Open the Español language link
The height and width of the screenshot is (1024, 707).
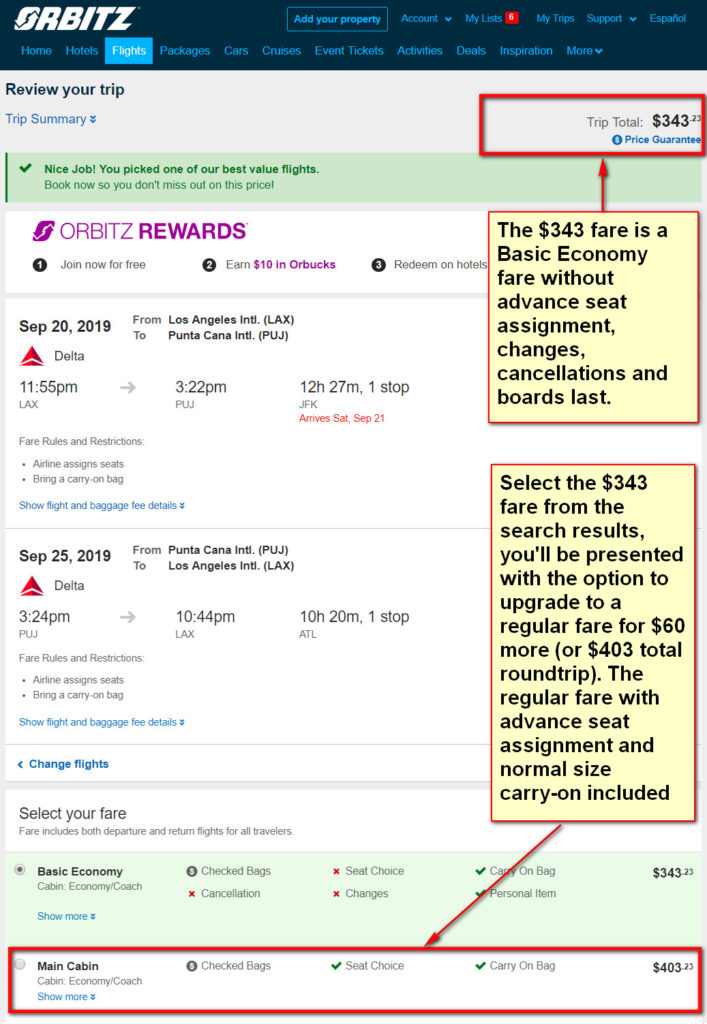[667, 18]
